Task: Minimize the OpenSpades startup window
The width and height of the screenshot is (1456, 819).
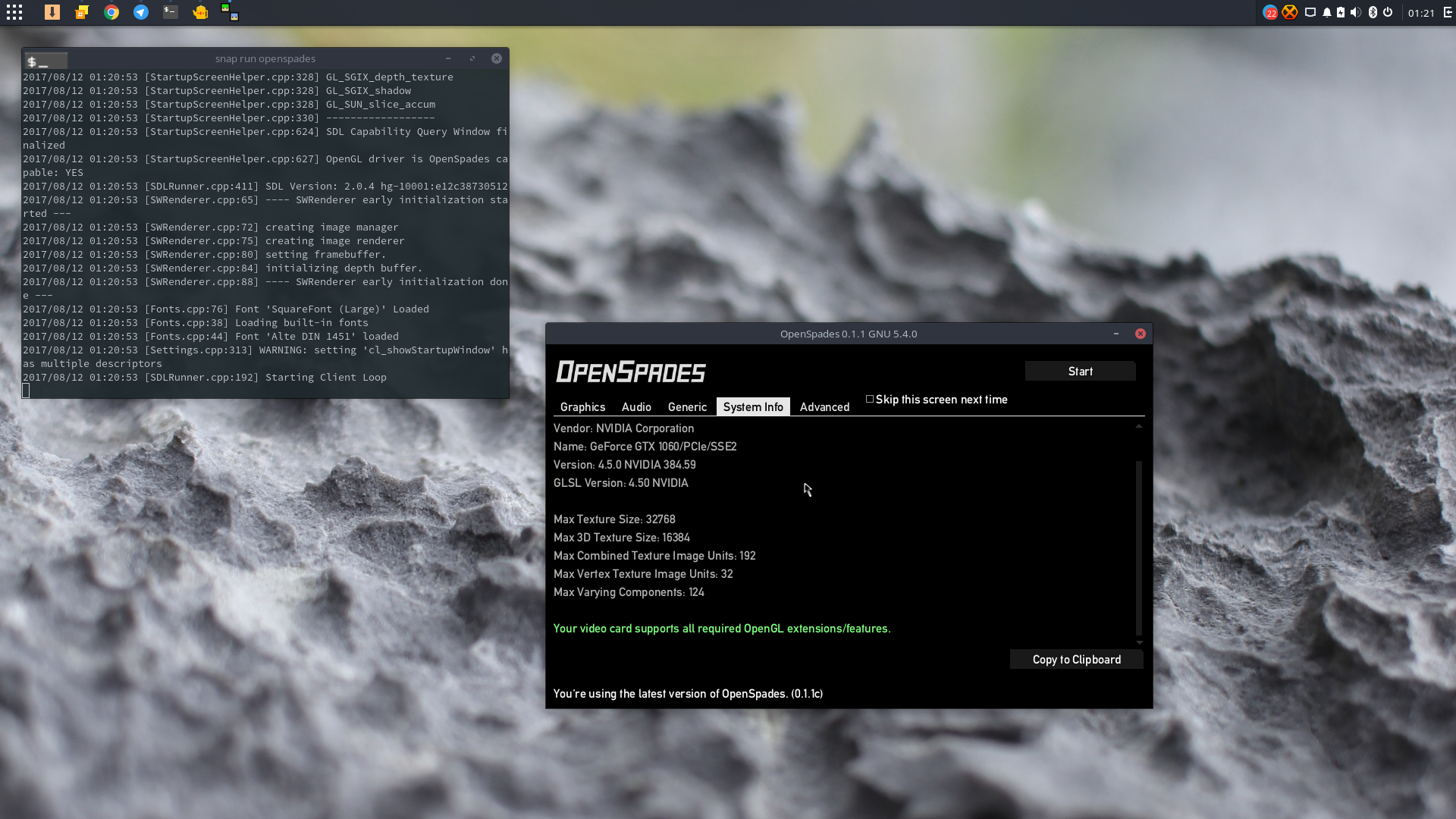Action: 1116,334
